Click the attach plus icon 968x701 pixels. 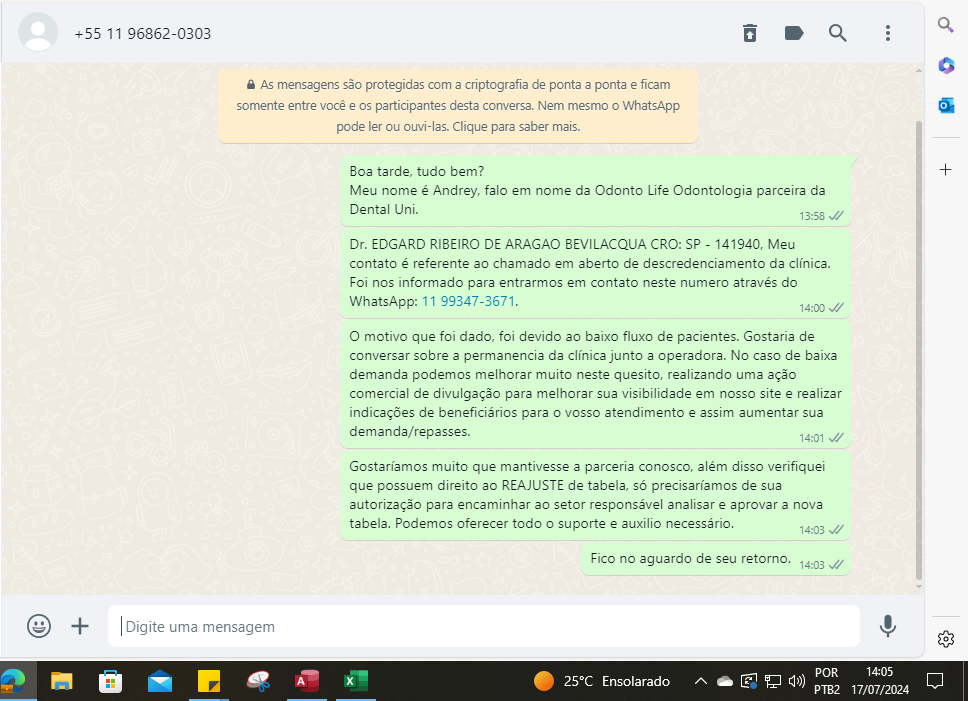tap(80, 626)
